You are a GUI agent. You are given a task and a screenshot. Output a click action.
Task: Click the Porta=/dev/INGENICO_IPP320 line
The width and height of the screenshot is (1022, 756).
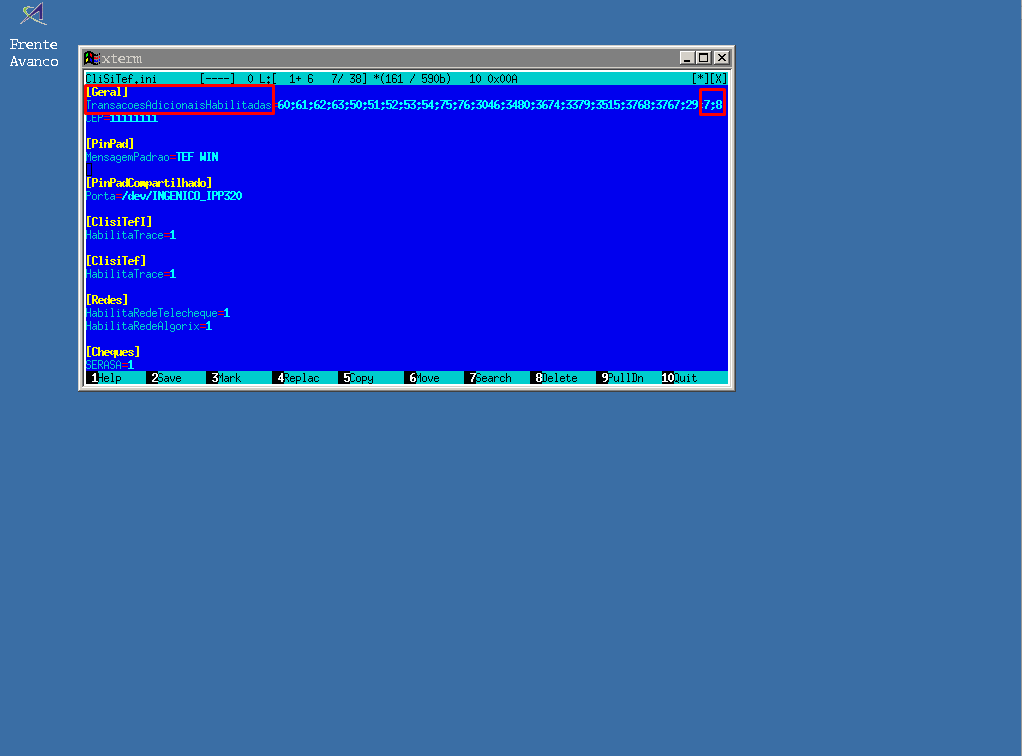(164, 196)
